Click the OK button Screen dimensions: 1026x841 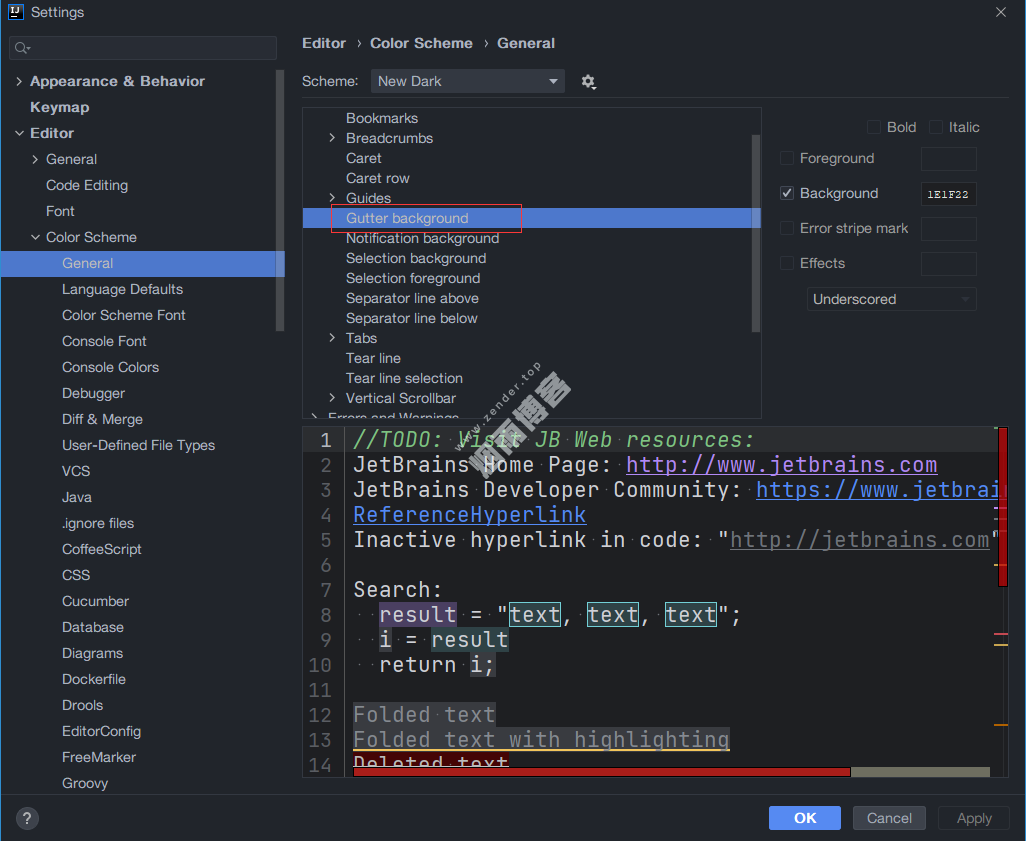805,818
